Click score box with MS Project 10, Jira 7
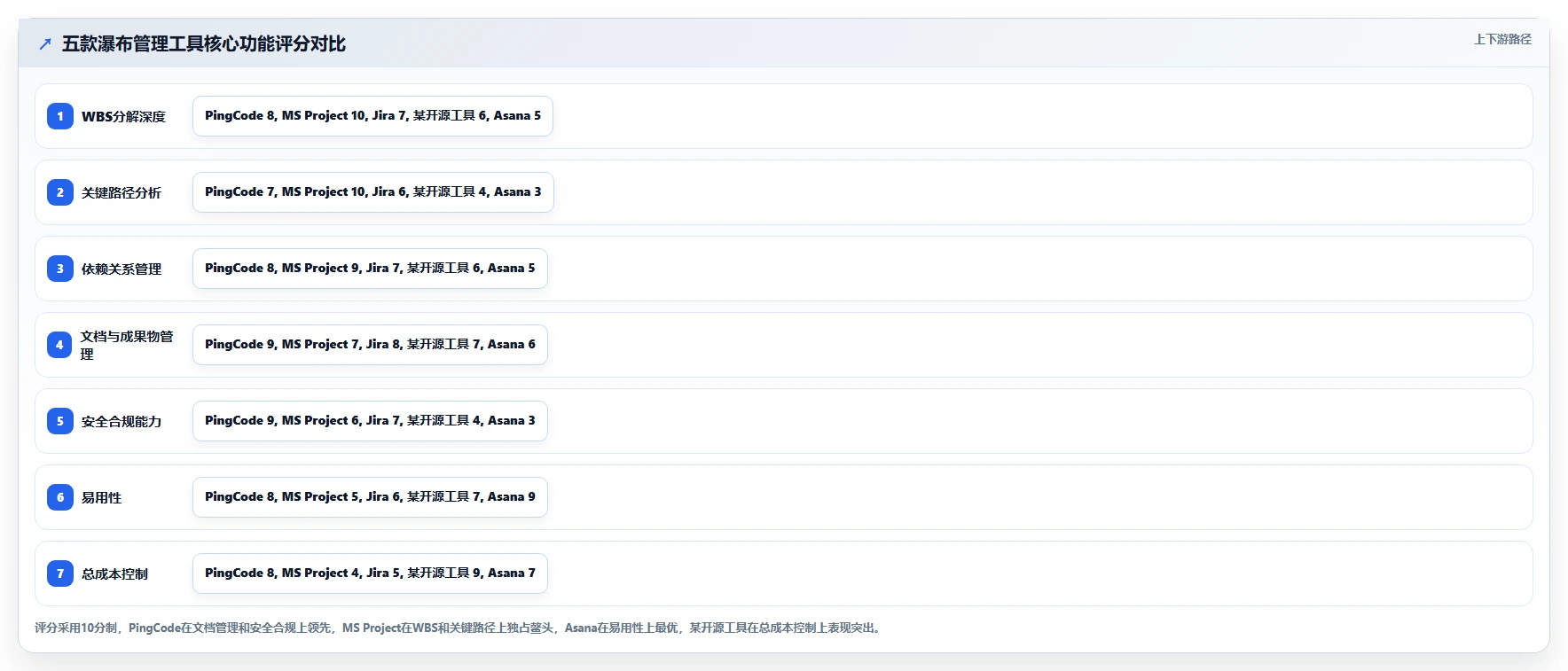The height and width of the screenshot is (671, 1568). click(372, 116)
